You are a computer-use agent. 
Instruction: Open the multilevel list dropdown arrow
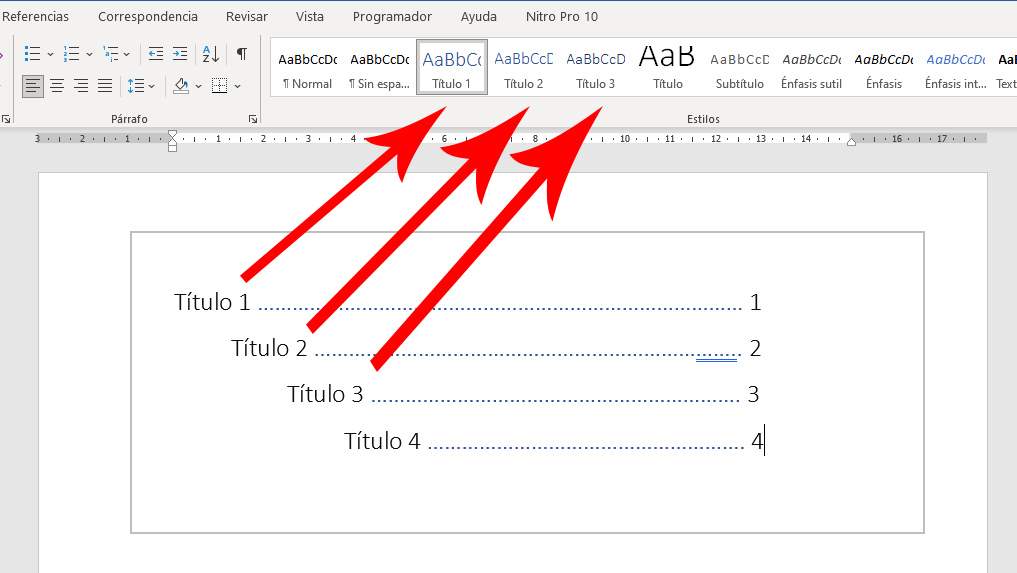pos(127,54)
